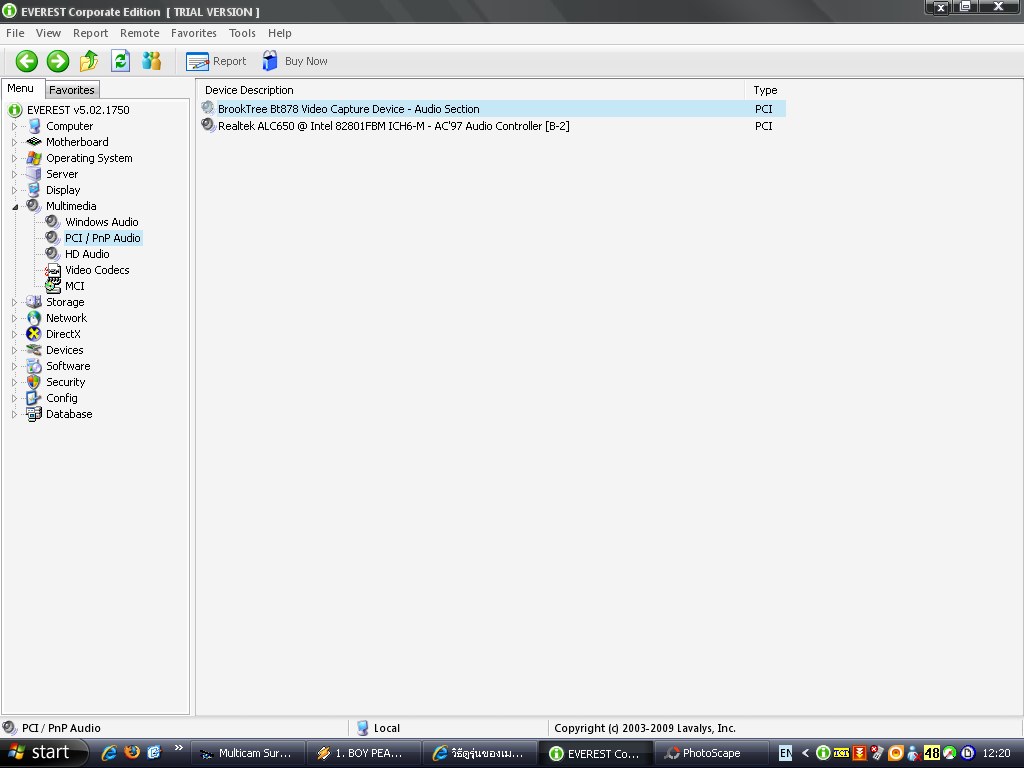The image size is (1024, 768).
Task: Expand the Display tree node
Action: pos(14,190)
